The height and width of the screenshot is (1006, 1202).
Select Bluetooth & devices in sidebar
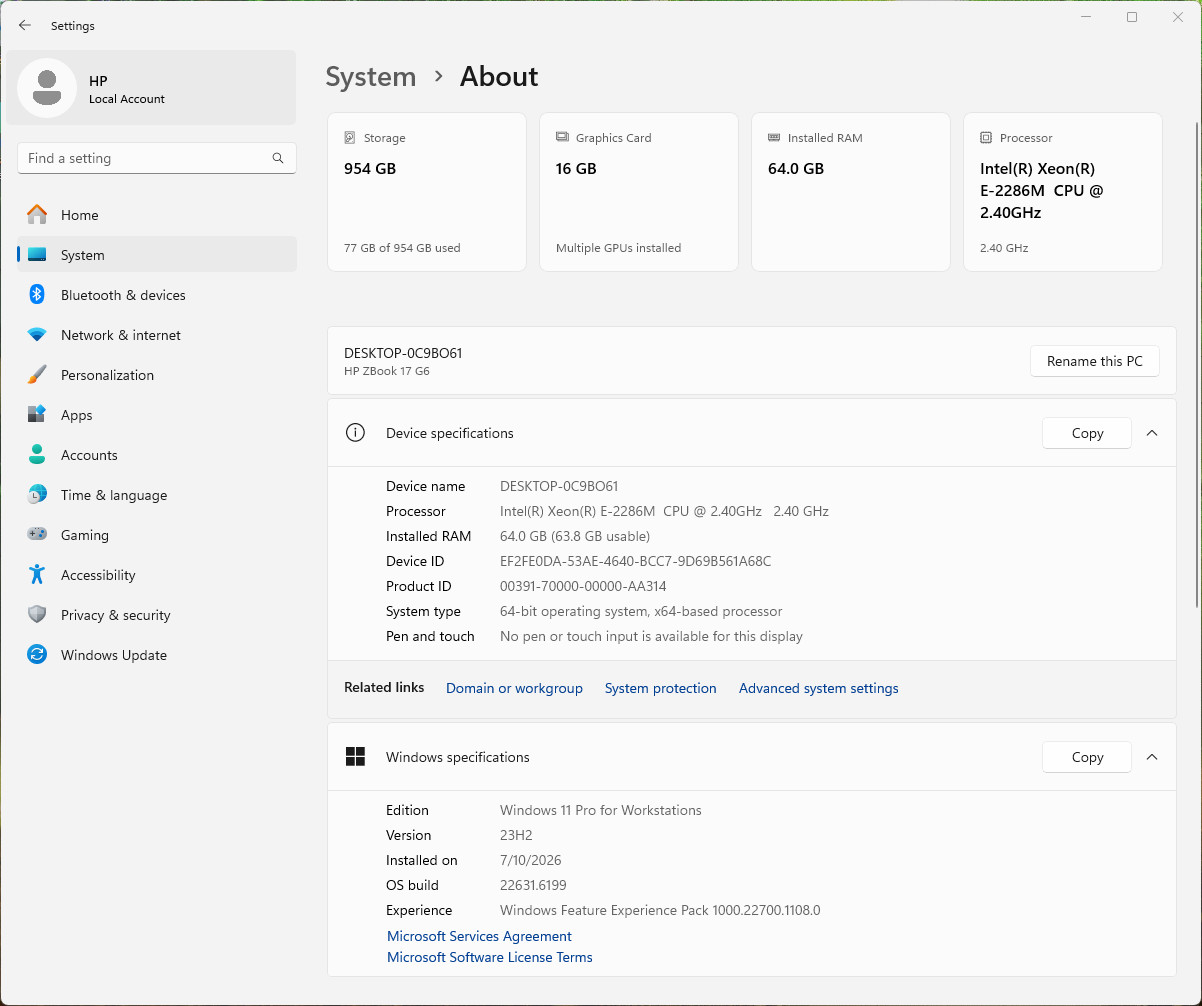157,295
